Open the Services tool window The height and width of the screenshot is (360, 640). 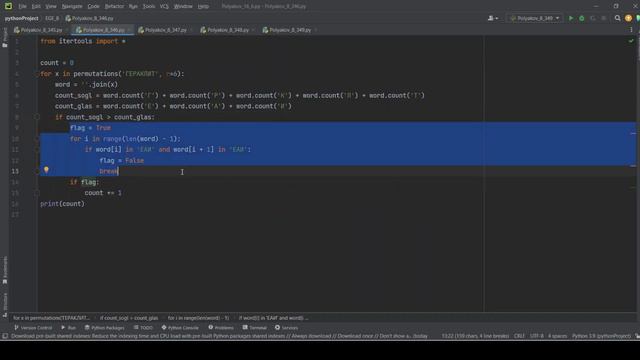coord(287,327)
